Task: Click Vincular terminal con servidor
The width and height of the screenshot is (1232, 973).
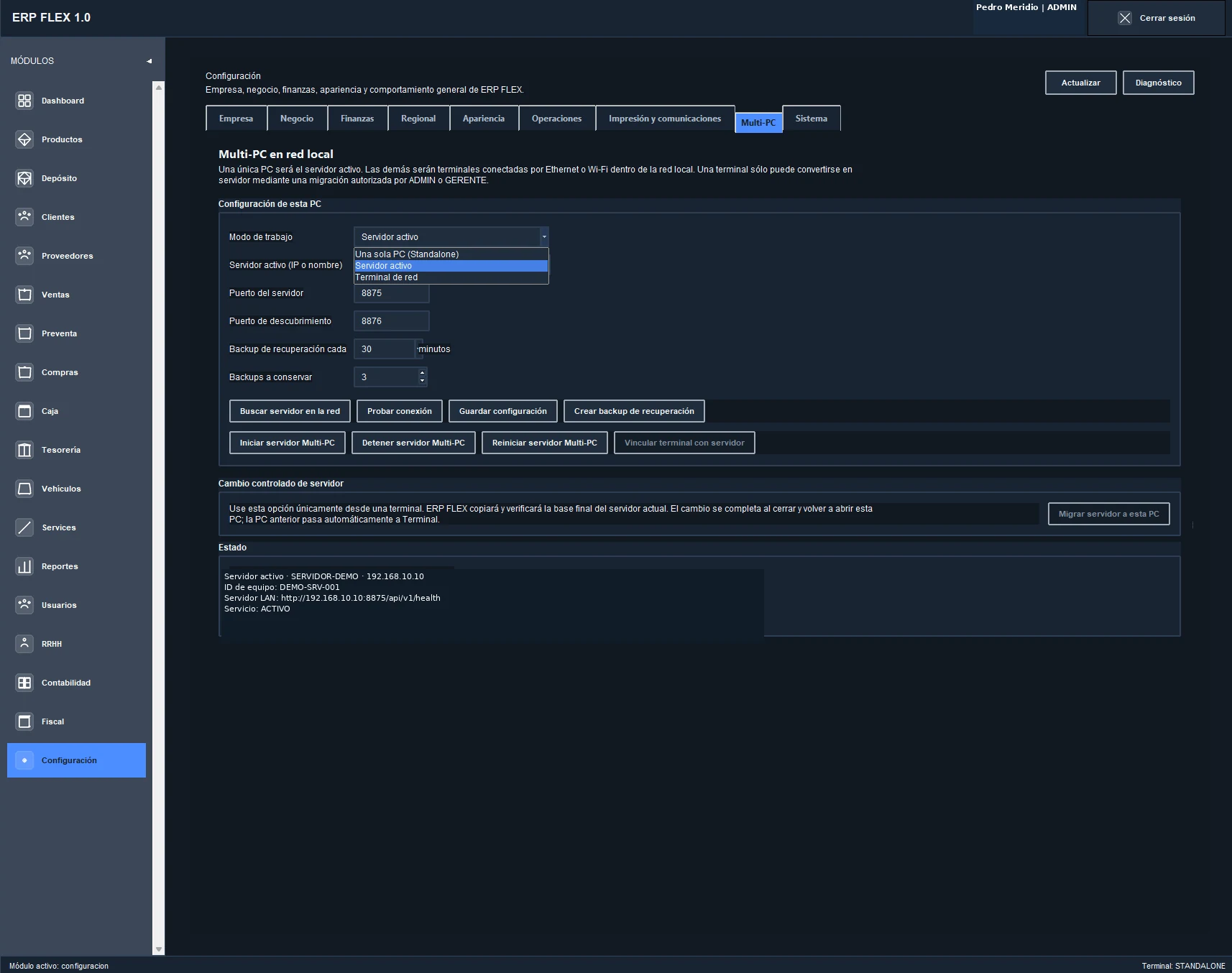Action: (684, 443)
